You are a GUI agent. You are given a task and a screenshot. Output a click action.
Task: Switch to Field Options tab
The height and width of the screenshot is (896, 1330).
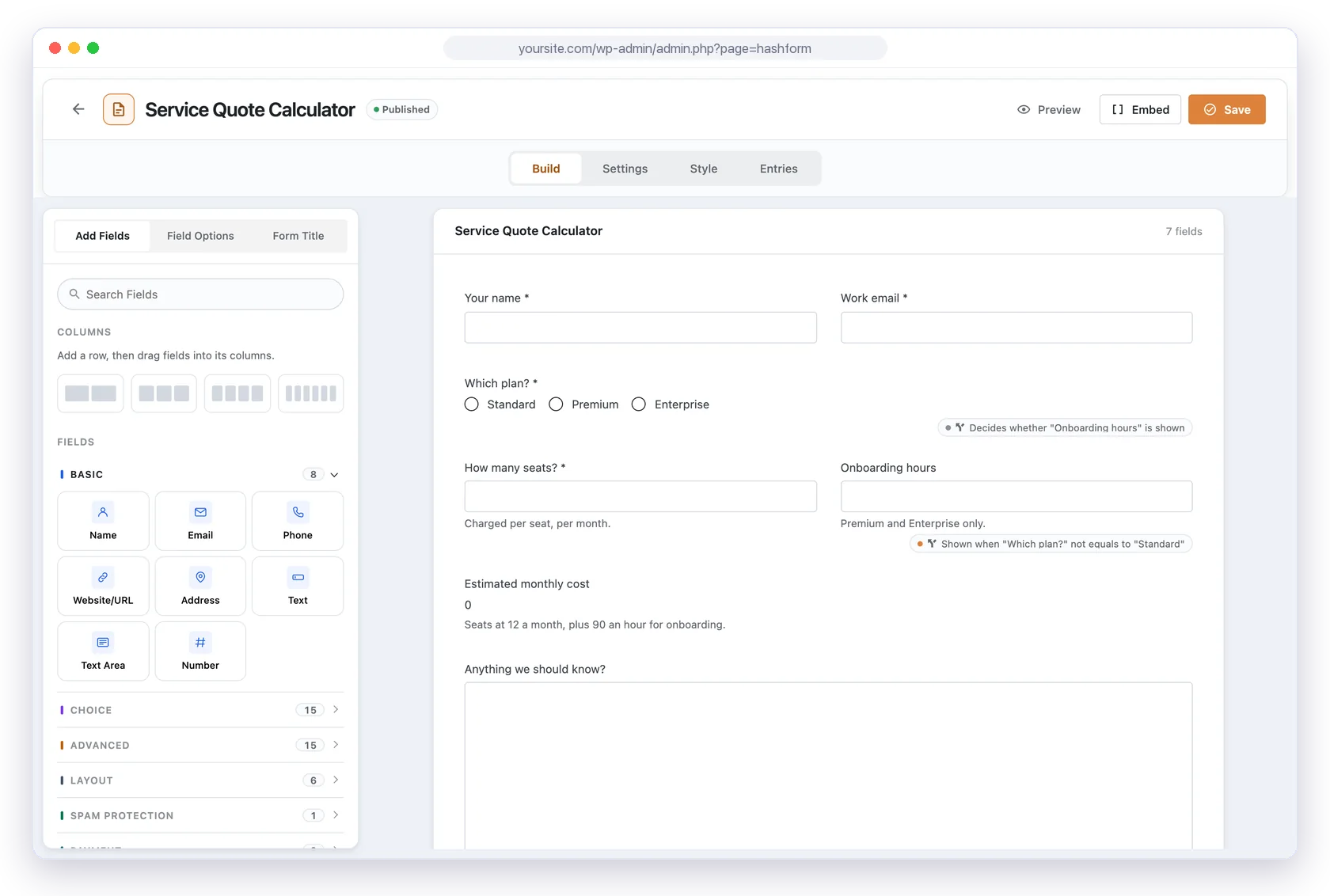pos(200,236)
